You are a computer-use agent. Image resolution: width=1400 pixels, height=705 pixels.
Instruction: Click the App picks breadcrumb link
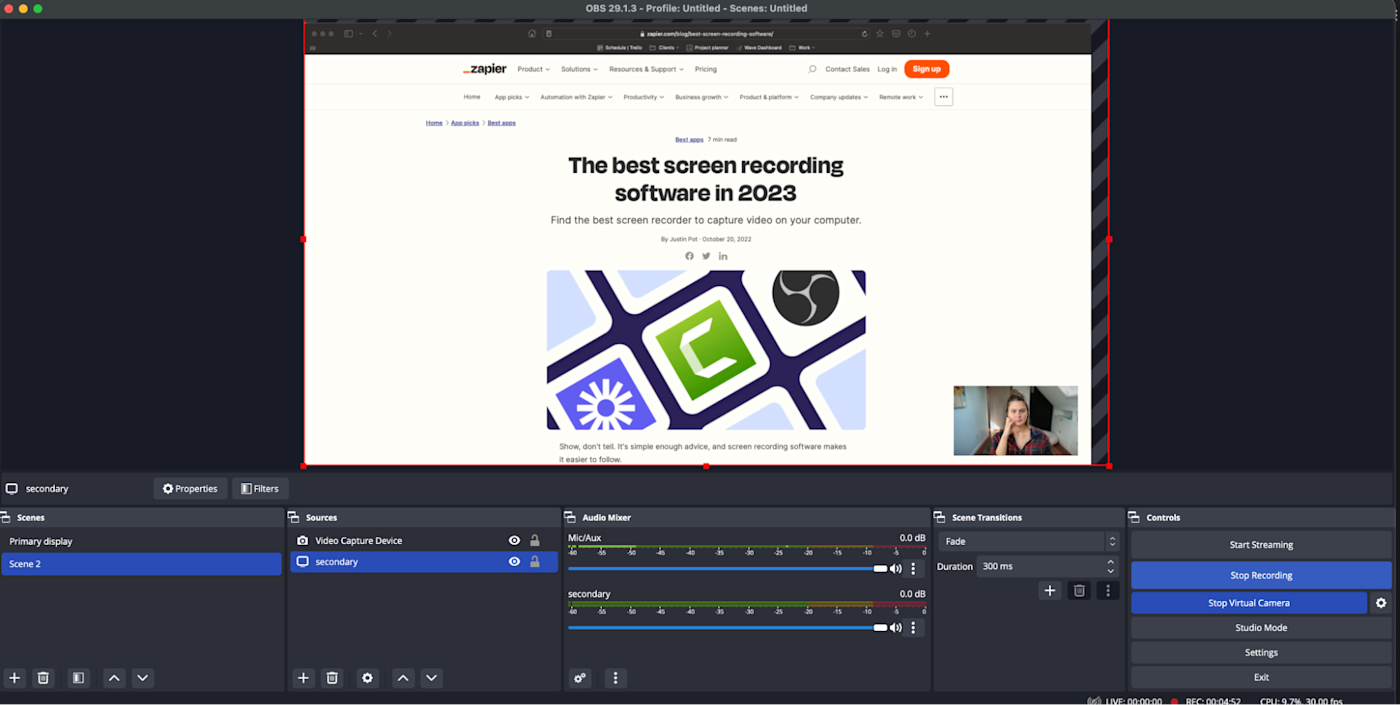coord(465,123)
